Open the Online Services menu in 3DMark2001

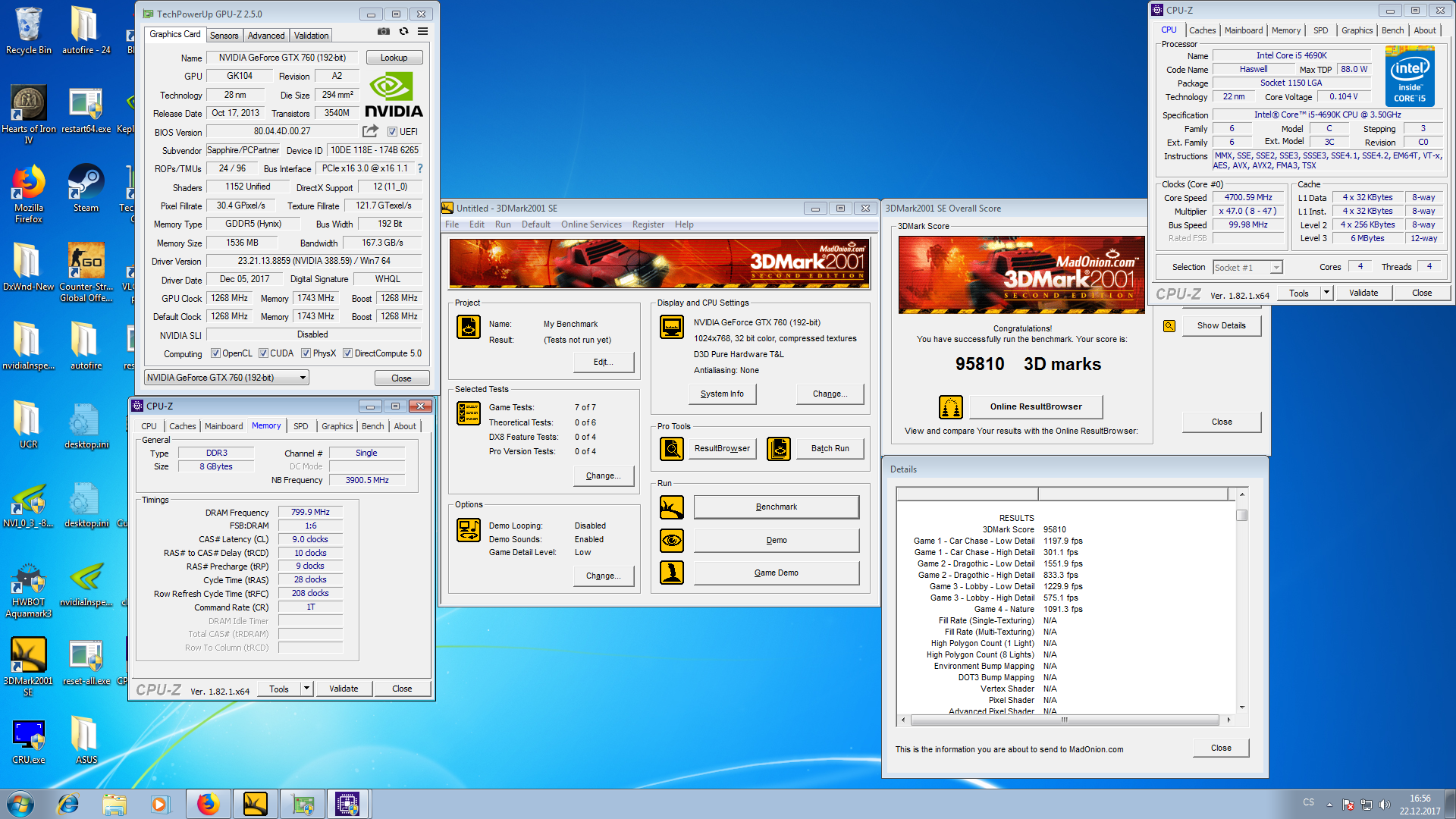591,224
